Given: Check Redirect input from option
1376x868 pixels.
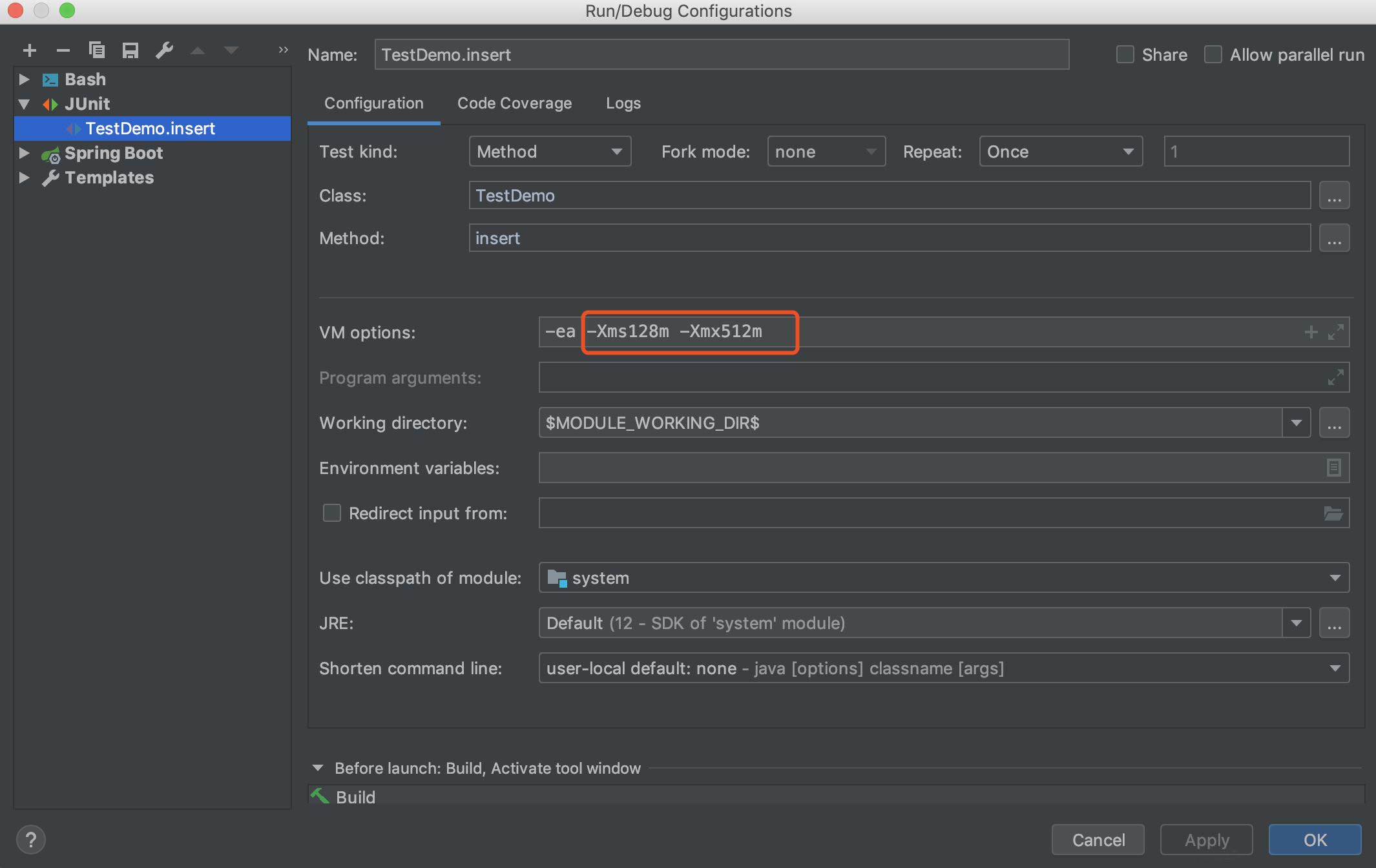Looking at the screenshot, I should (332, 513).
